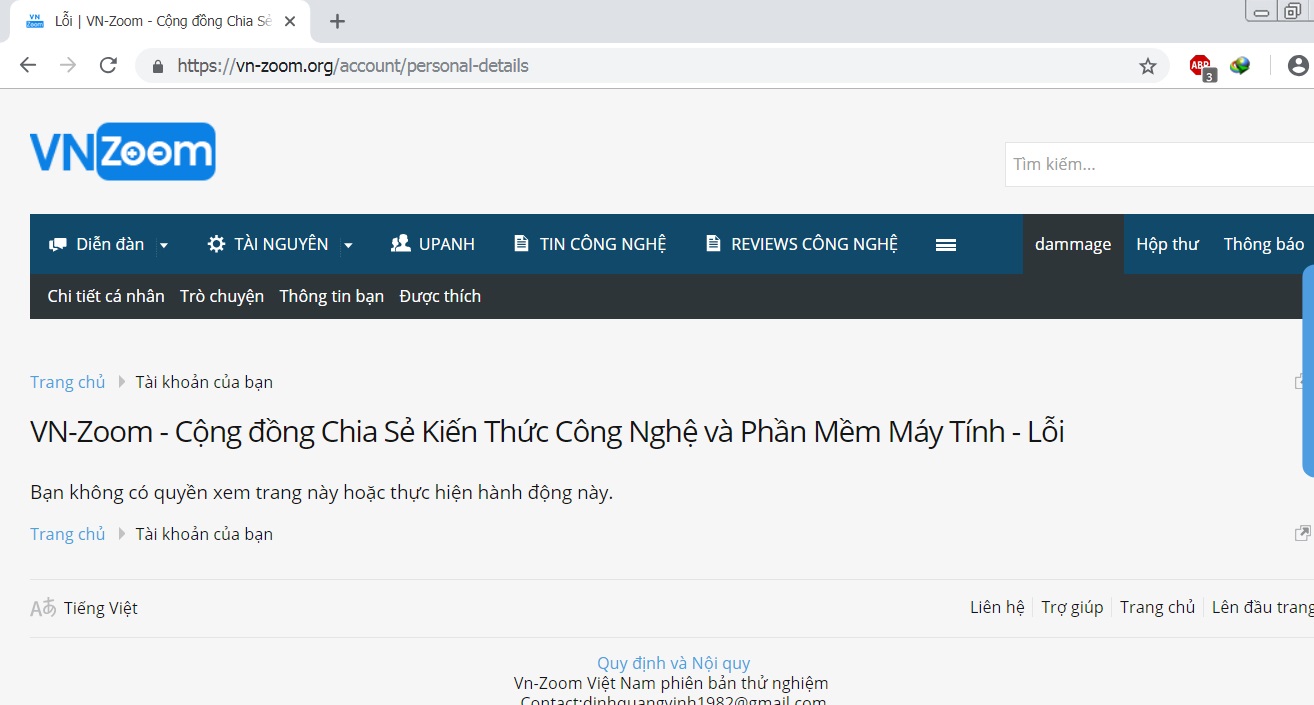Click the Lên đầu trang link
The image size is (1314, 705).
[x=1262, y=607]
